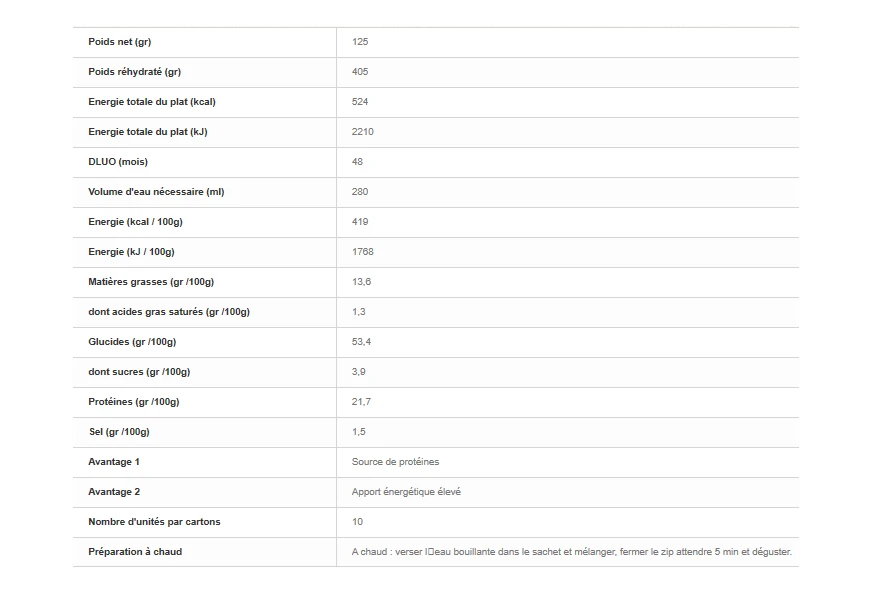The image size is (872, 593).
Task: Click the 'Poids réhydraté (gr)' label
Action: click(134, 72)
